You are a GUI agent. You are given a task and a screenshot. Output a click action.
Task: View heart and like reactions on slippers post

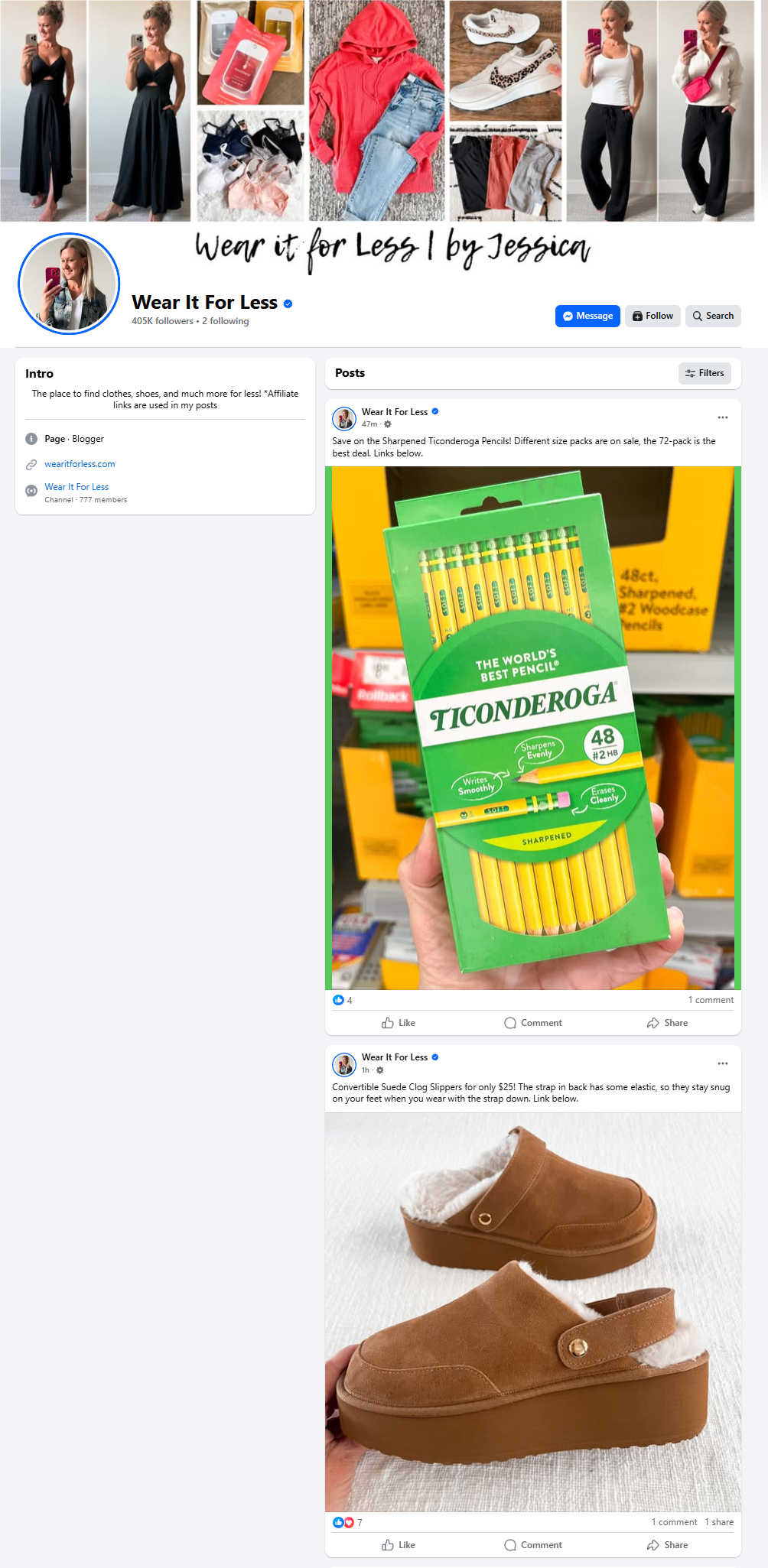[347, 1522]
